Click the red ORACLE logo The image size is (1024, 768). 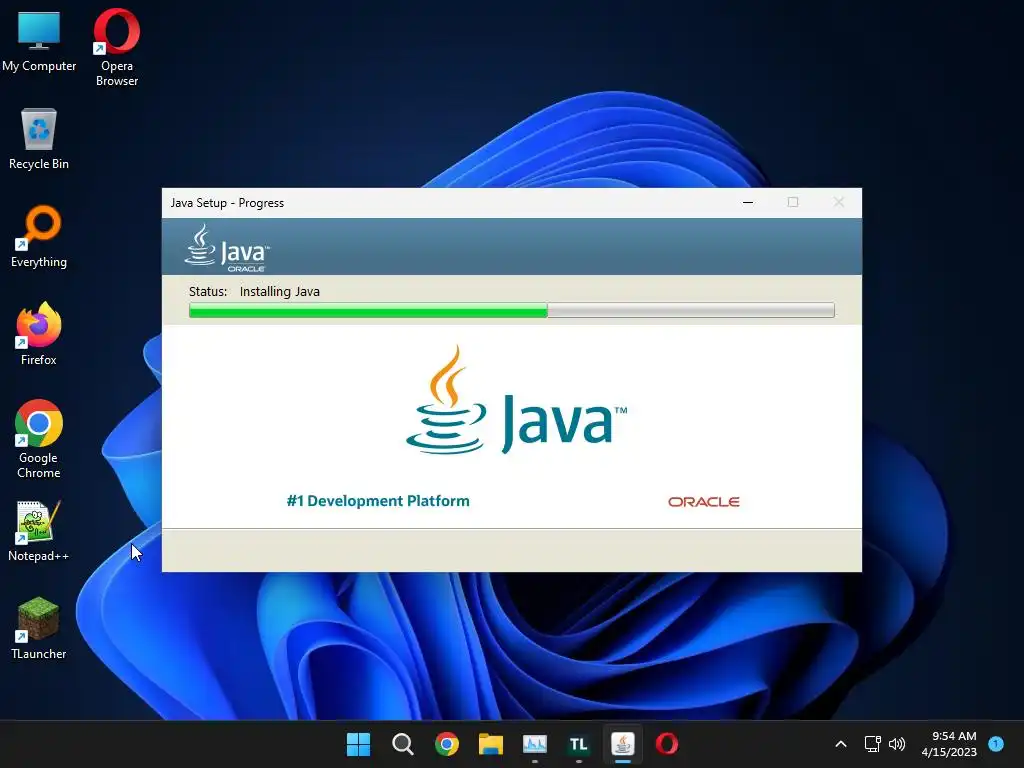click(x=703, y=502)
